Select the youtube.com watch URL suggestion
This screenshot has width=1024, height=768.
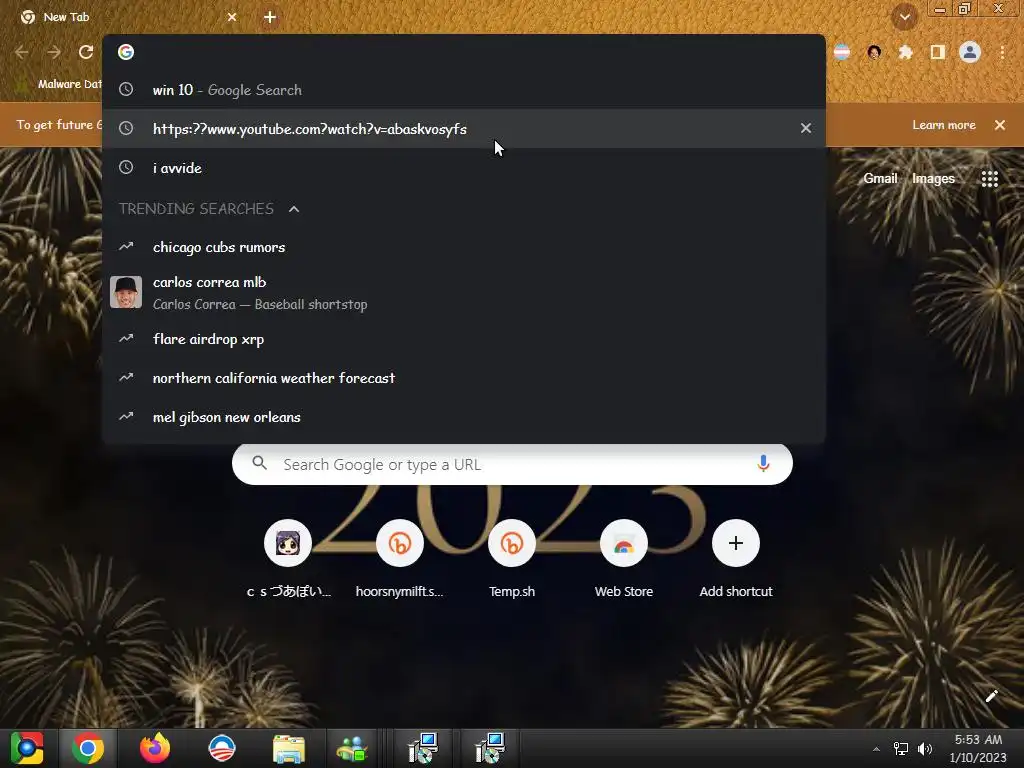pyautogui.click(x=464, y=129)
